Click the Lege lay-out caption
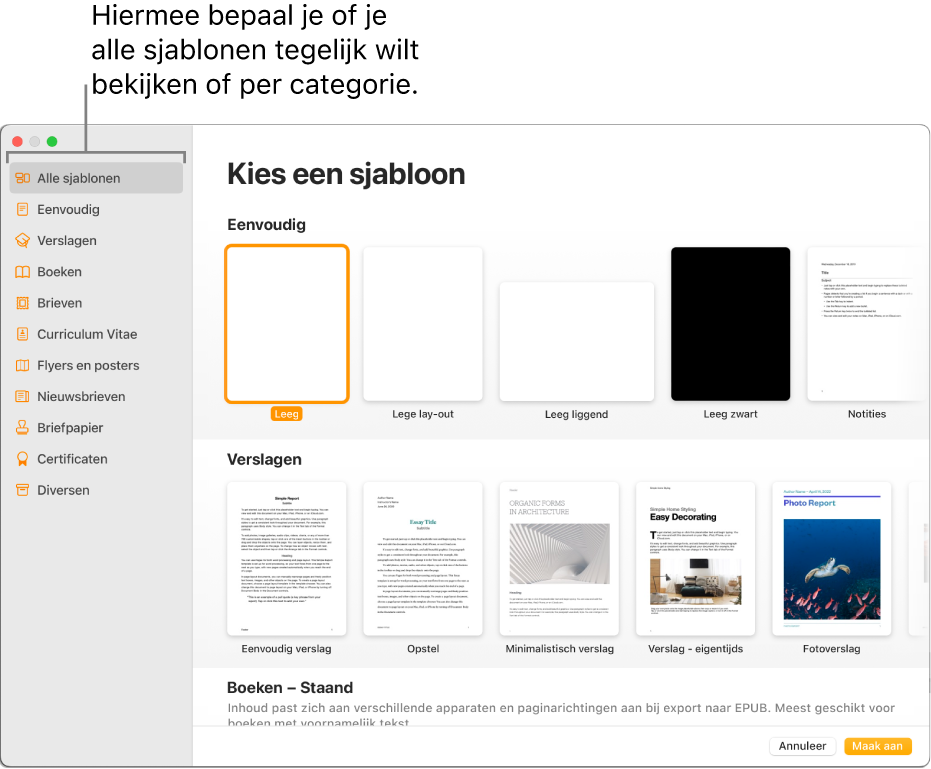This screenshot has width=931, height=769. pos(423,414)
